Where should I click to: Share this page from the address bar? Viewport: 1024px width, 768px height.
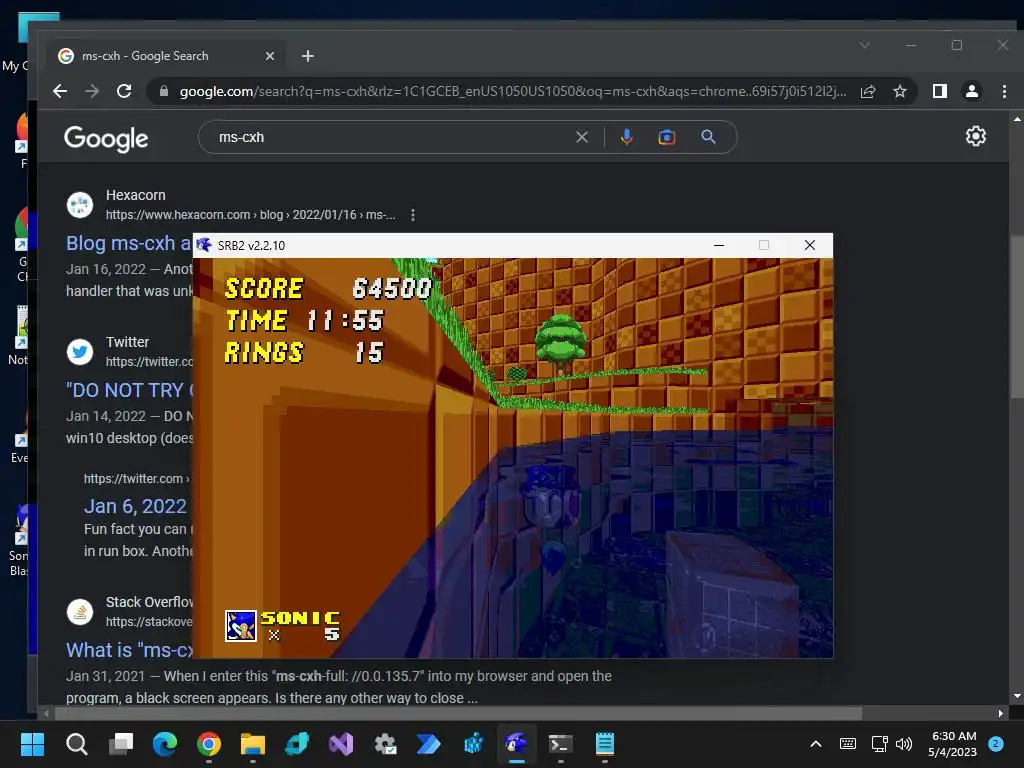868,91
